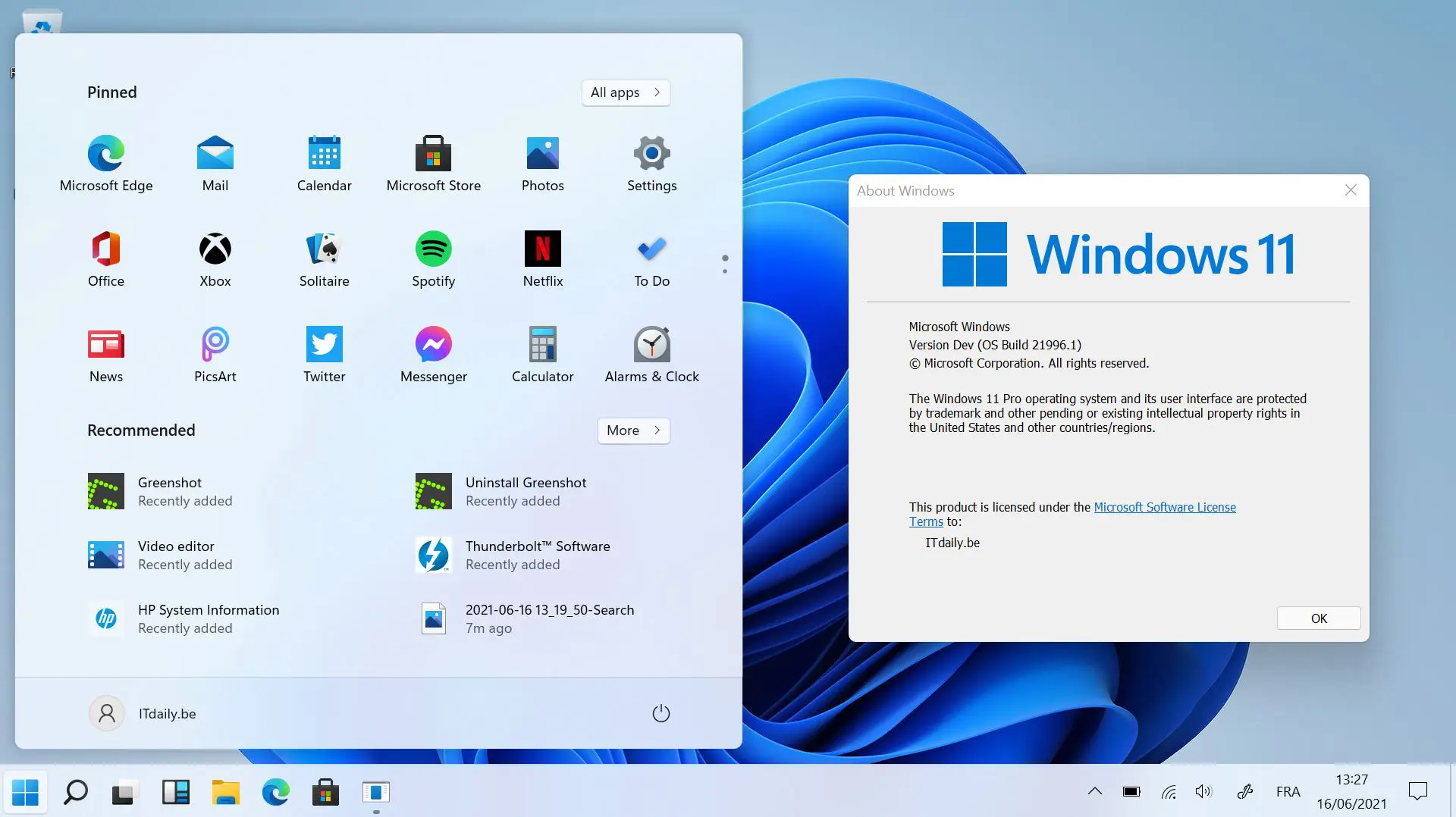The image size is (1456, 817).
Task: Open Alarms & Clock app
Action: [x=652, y=355]
